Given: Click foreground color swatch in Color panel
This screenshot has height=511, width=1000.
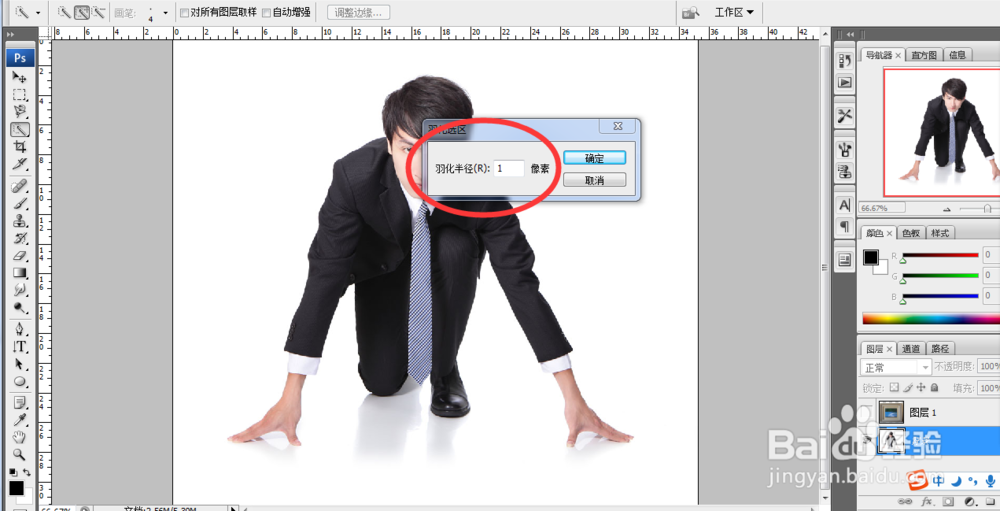Looking at the screenshot, I should coord(871,257).
